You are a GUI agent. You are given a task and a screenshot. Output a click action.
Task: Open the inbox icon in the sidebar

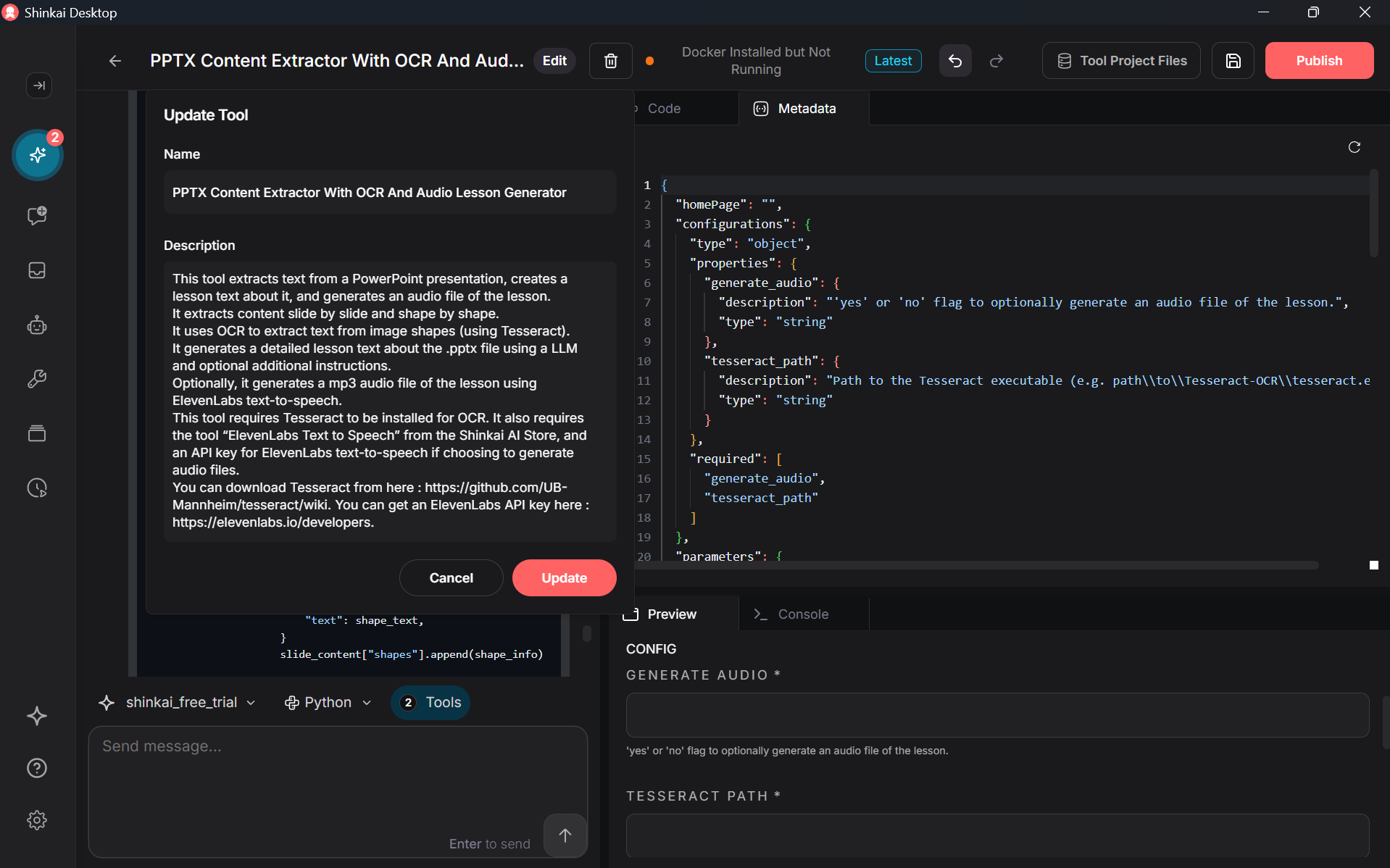(x=37, y=271)
